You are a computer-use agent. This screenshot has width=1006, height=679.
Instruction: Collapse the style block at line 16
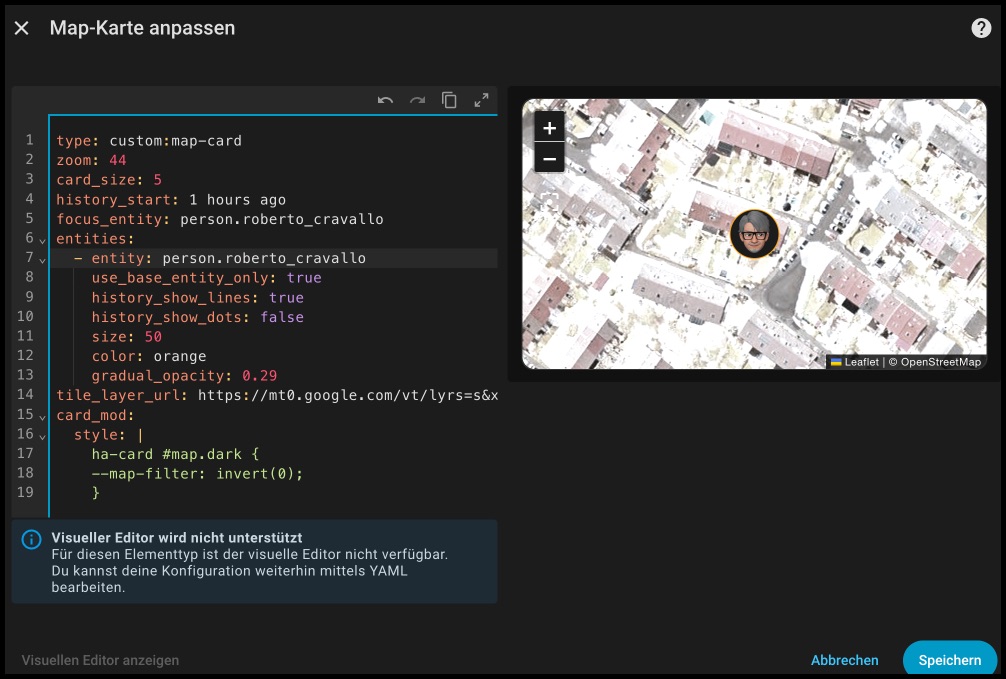[x=42, y=437]
